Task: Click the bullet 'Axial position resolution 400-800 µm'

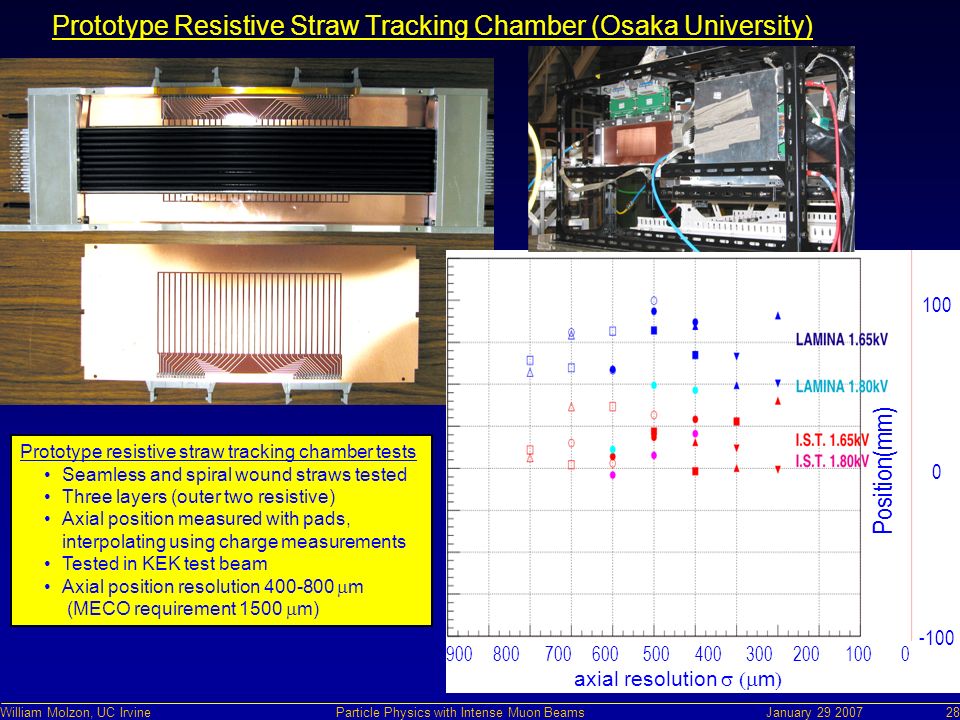Action: 212,587
